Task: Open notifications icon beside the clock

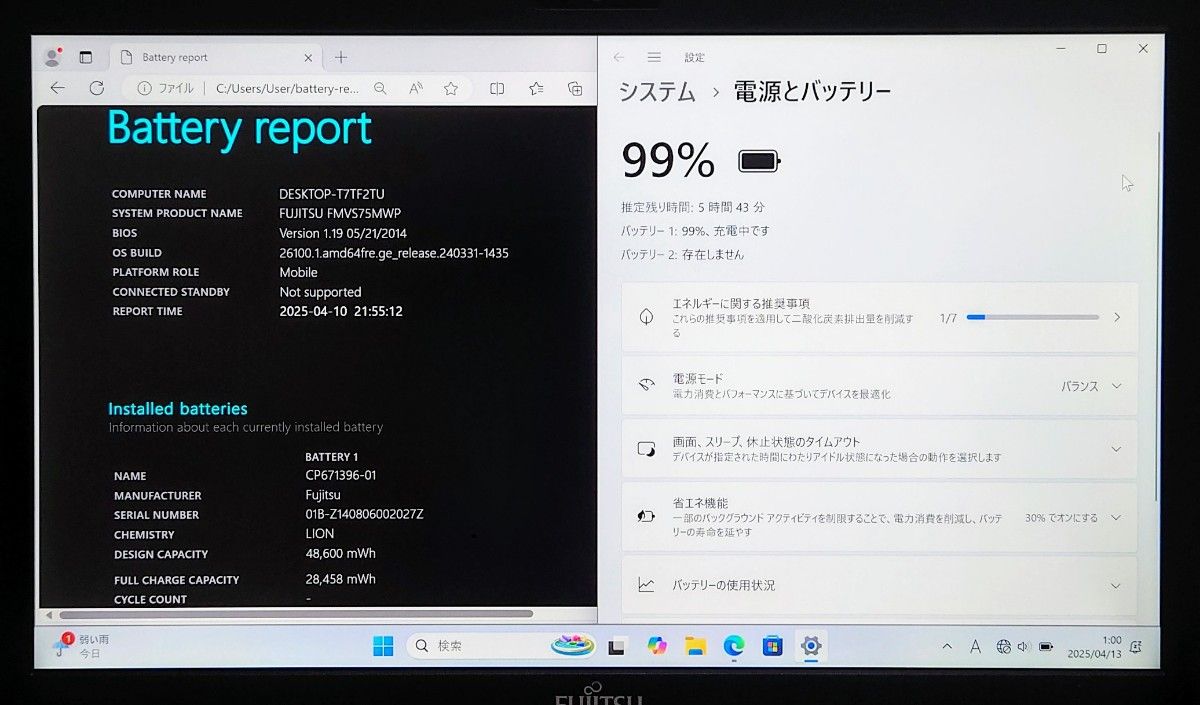Action: (1137, 647)
